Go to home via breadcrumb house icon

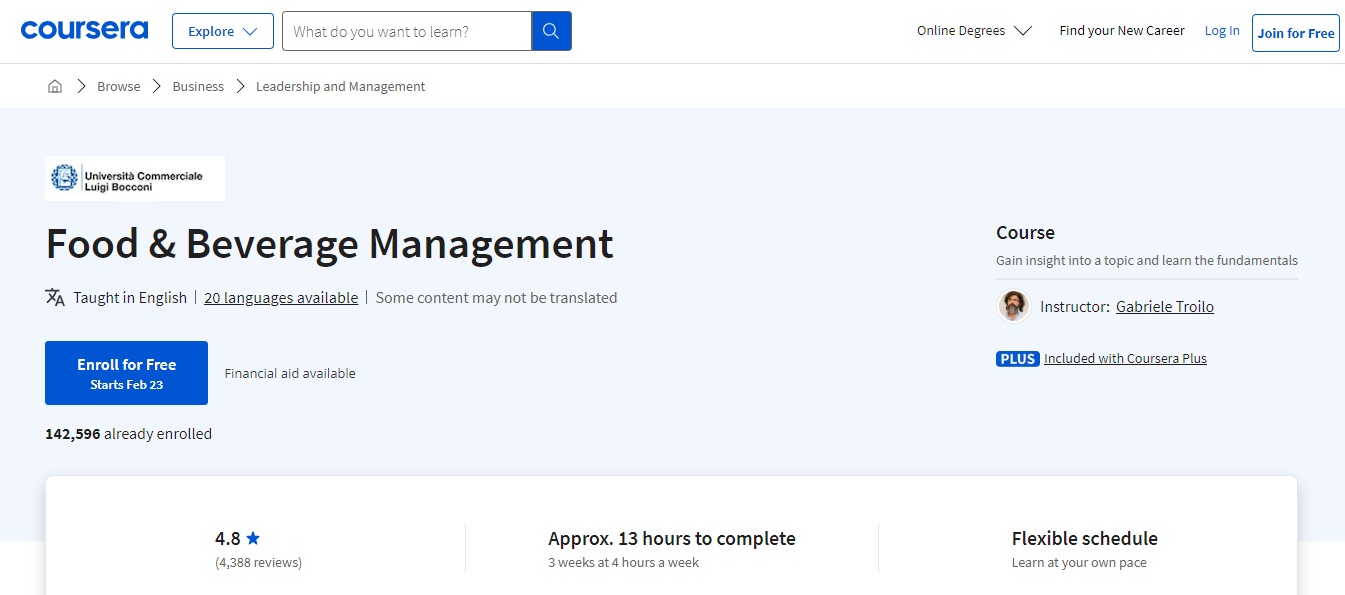55,86
